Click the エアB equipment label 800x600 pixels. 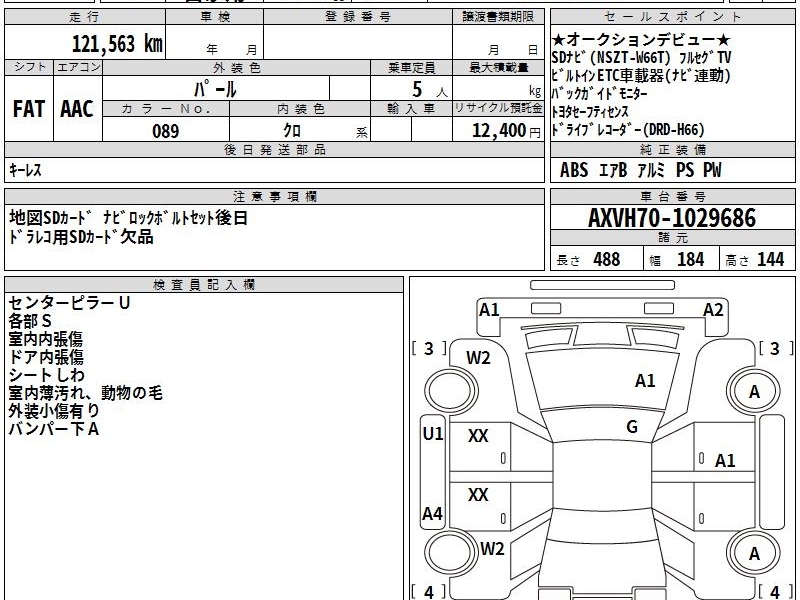(x=613, y=170)
